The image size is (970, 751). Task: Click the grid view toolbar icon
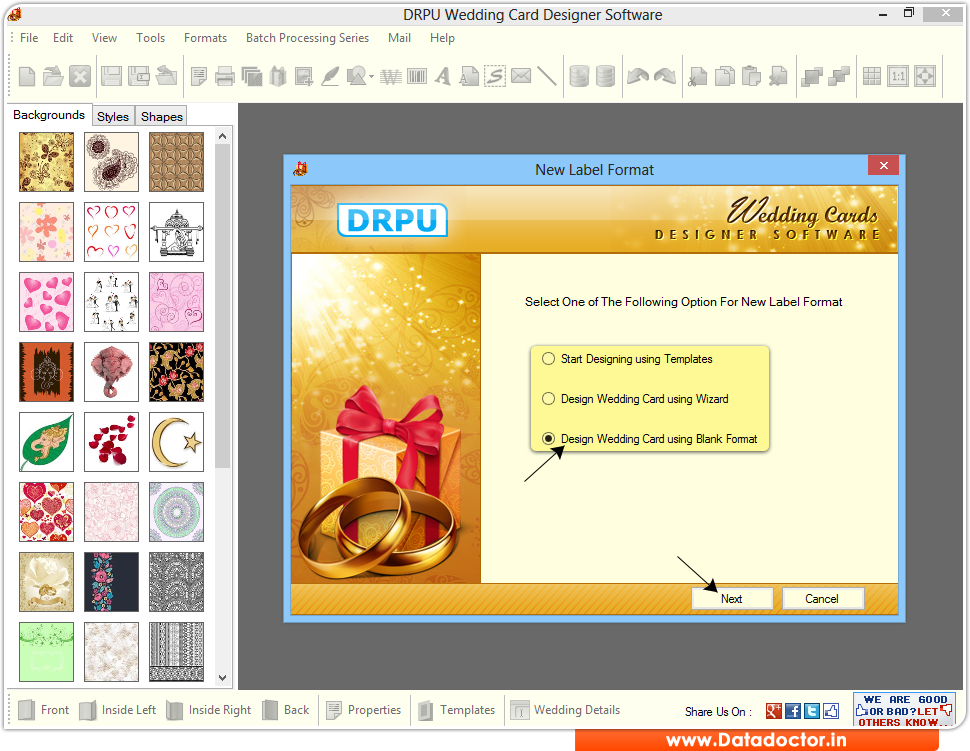871,77
